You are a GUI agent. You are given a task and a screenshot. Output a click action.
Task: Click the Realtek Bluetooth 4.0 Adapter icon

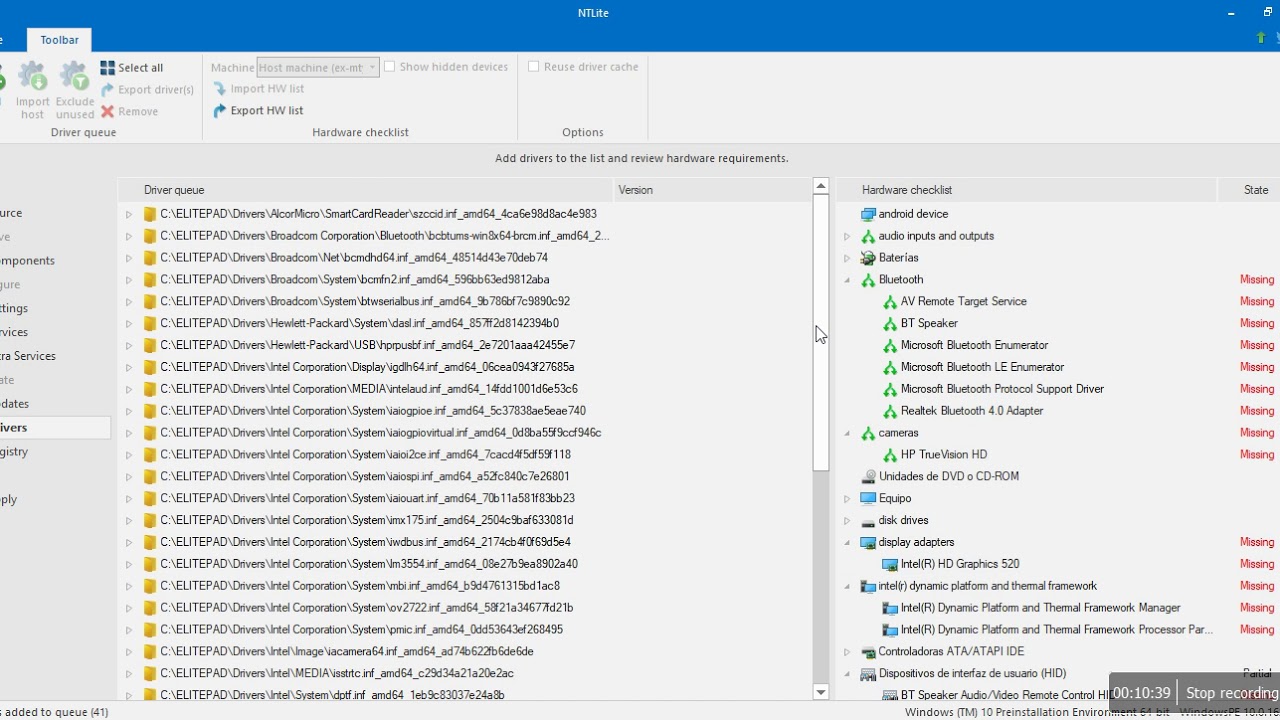click(890, 411)
